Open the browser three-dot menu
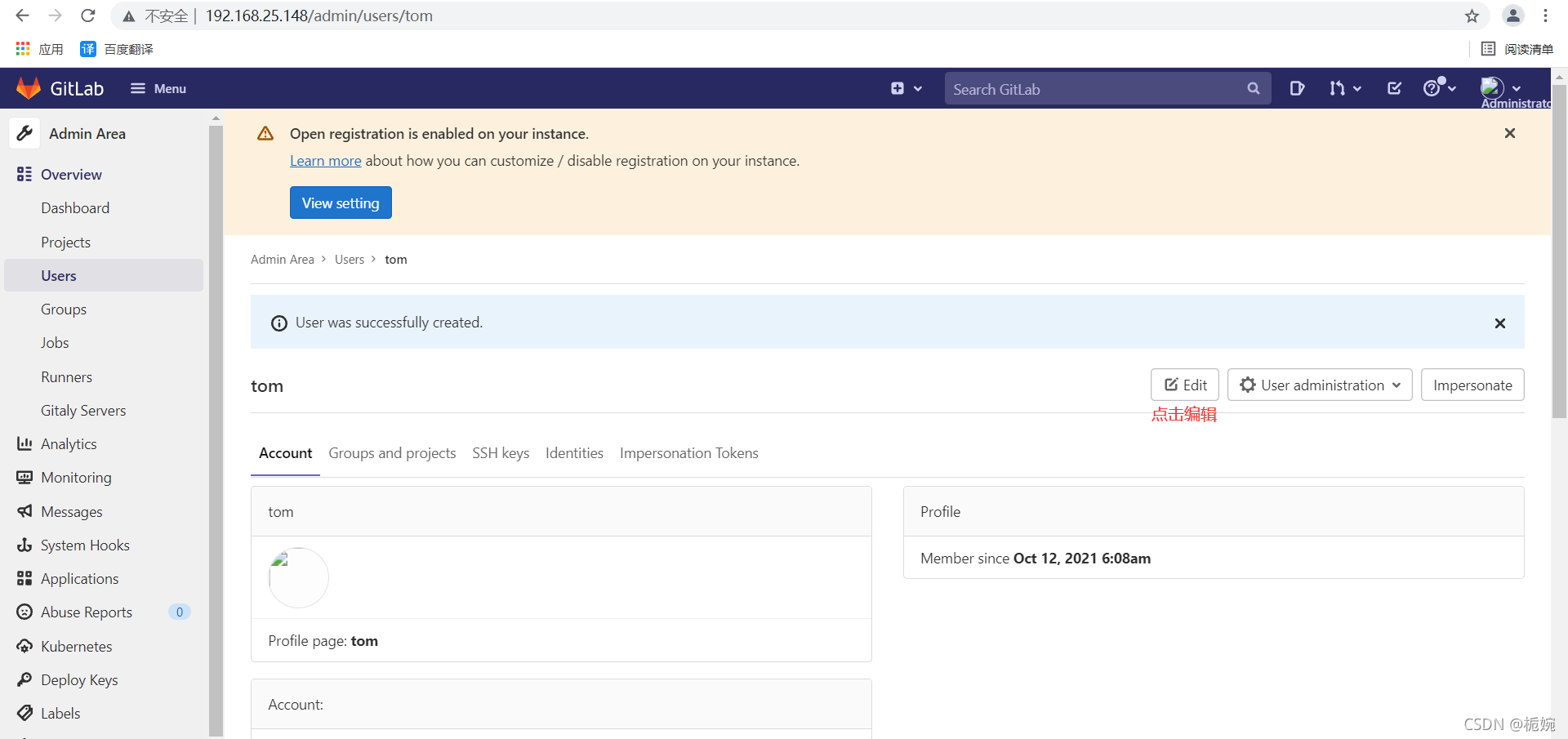The height and width of the screenshot is (739, 1568). click(x=1545, y=16)
